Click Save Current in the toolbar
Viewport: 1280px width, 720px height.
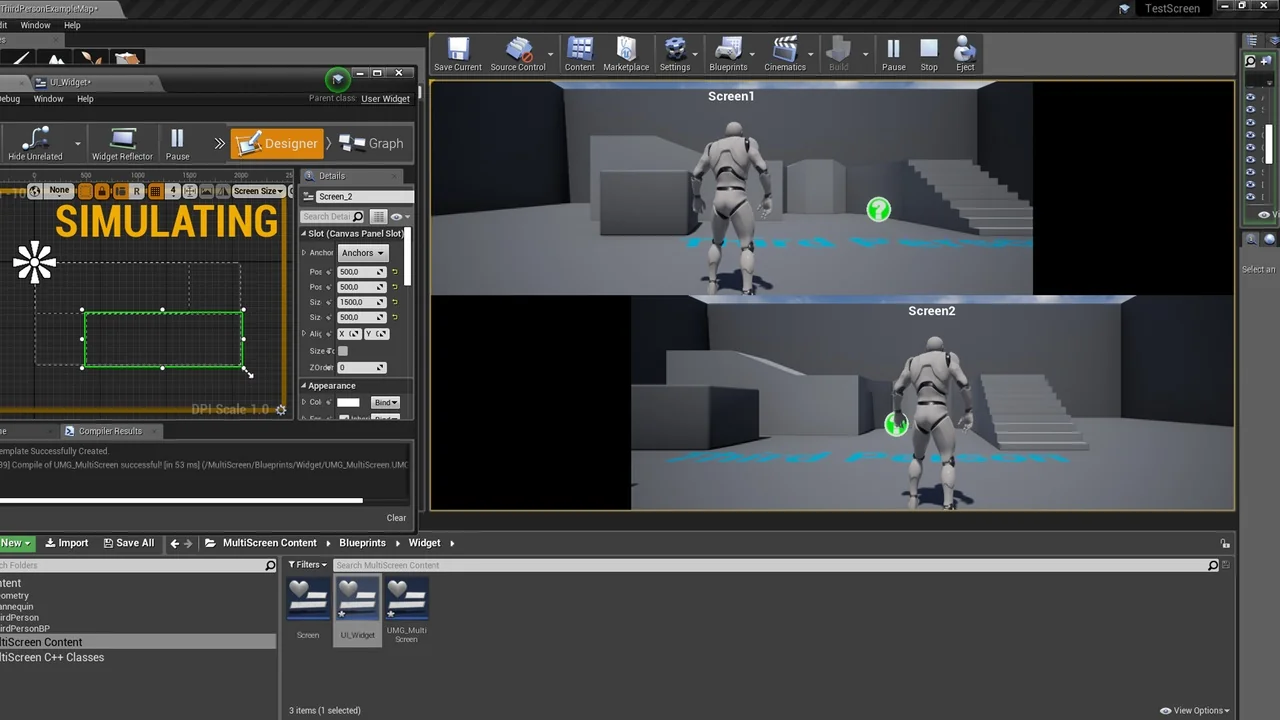coord(457,52)
